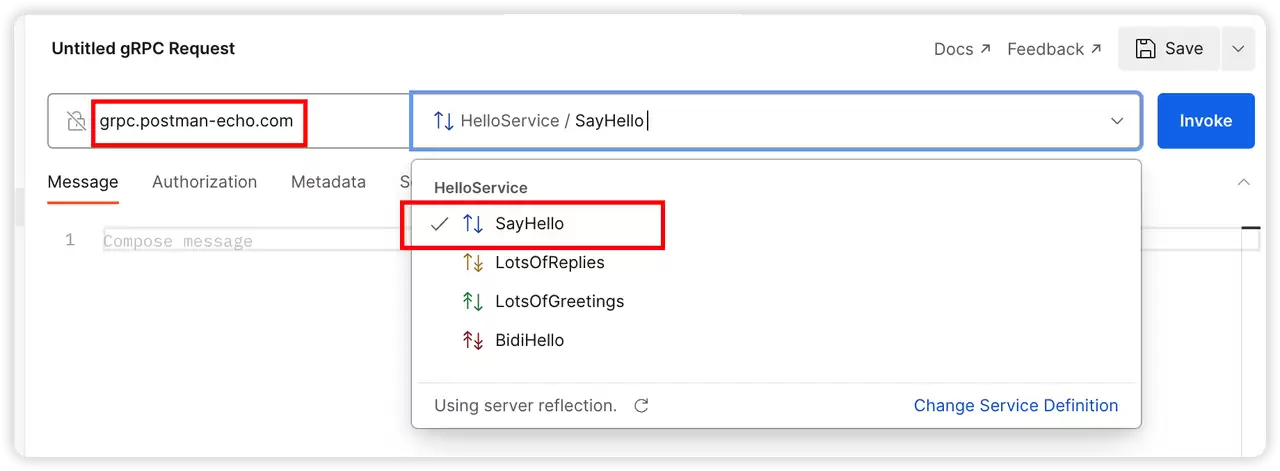Open the Docs external link
The height and width of the screenshot is (471, 1280).
[962, 49]
